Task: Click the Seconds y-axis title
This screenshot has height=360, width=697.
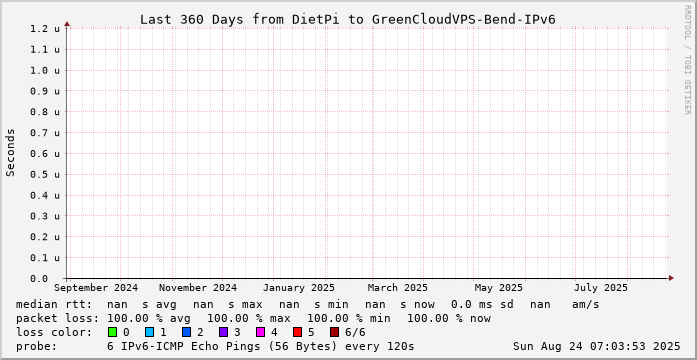Action: click(x=11, y=152)
